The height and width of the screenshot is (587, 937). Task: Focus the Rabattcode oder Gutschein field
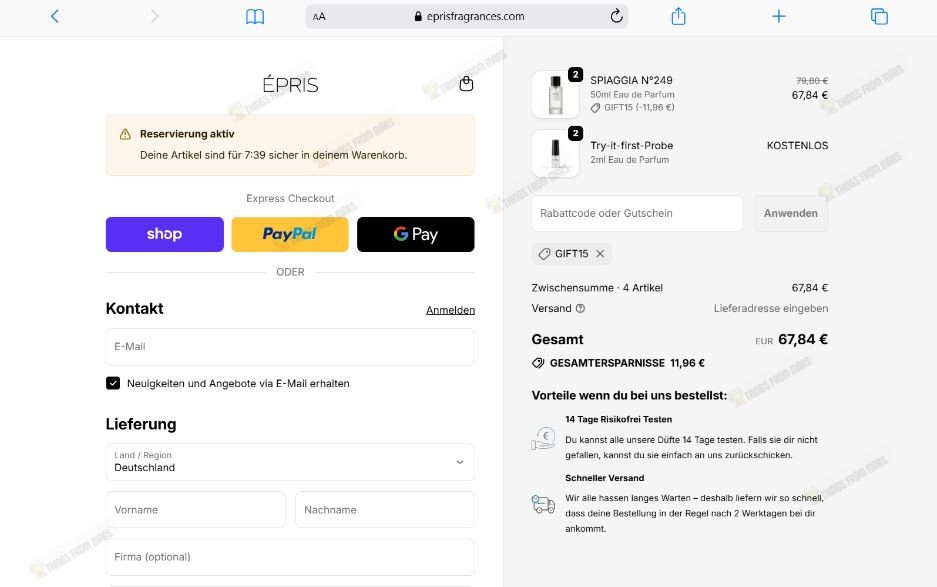(x=636, y=213)
